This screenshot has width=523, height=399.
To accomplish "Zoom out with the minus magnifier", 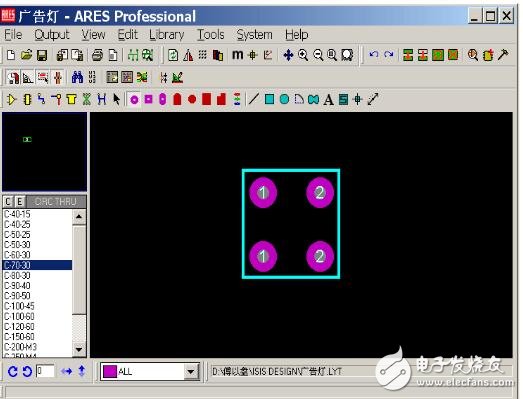I will pyautogui.click(x=318, y=55).
